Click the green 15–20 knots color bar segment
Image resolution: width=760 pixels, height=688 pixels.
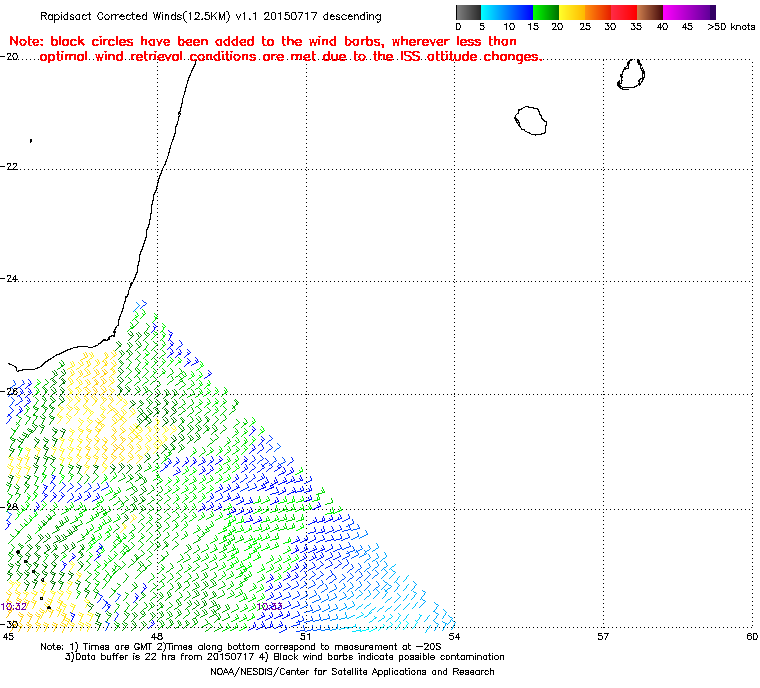pos(546,12)
